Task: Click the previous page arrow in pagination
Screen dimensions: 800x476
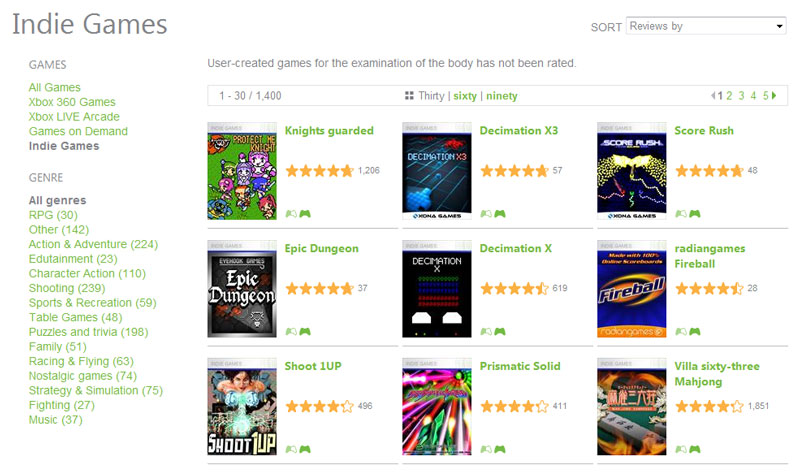Action: (713, 95)
